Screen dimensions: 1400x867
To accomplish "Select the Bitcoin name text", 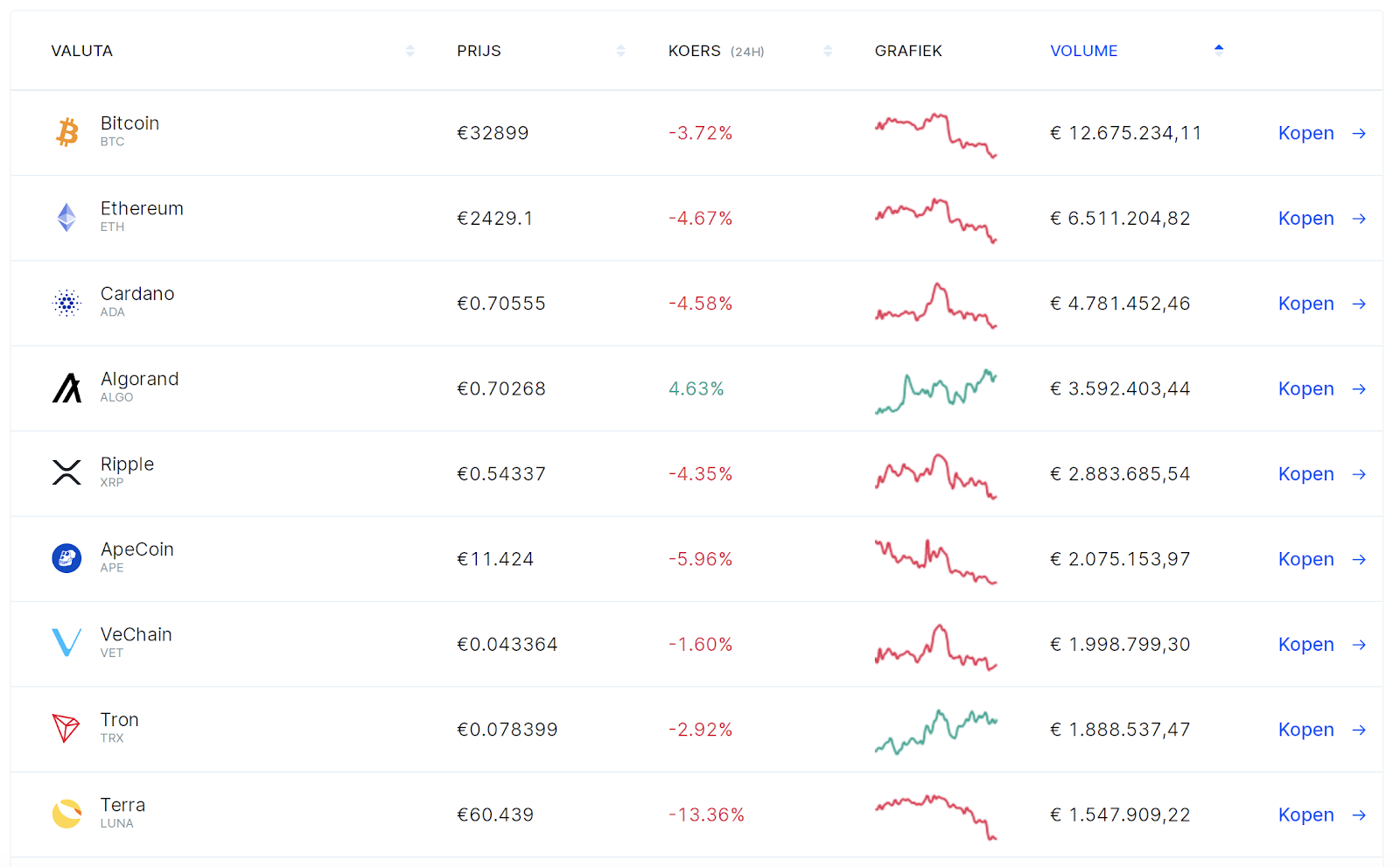I will tap(129, 123).
